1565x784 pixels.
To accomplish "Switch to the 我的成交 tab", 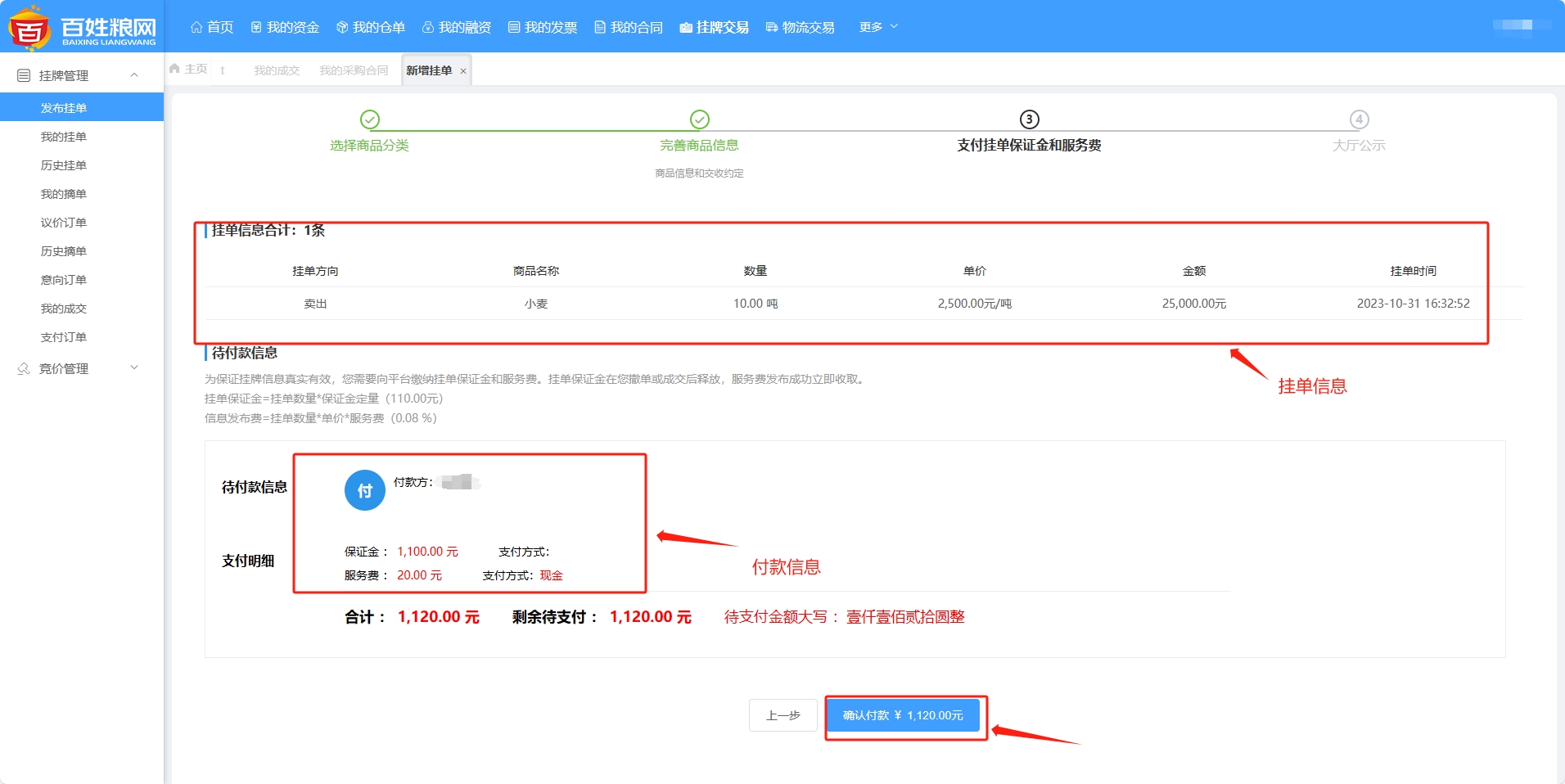I will pyautogui.click(x=277, y=70).
